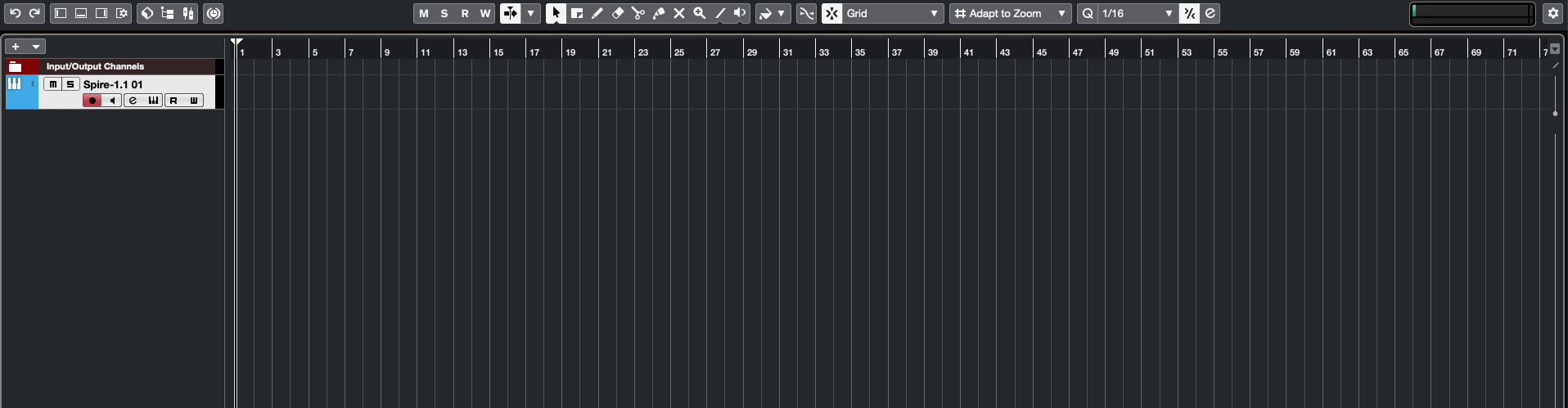The height and width of the screenshot is (408, 1568).
Task: Select the Play speaker tool
Action: tap(740, 13)
